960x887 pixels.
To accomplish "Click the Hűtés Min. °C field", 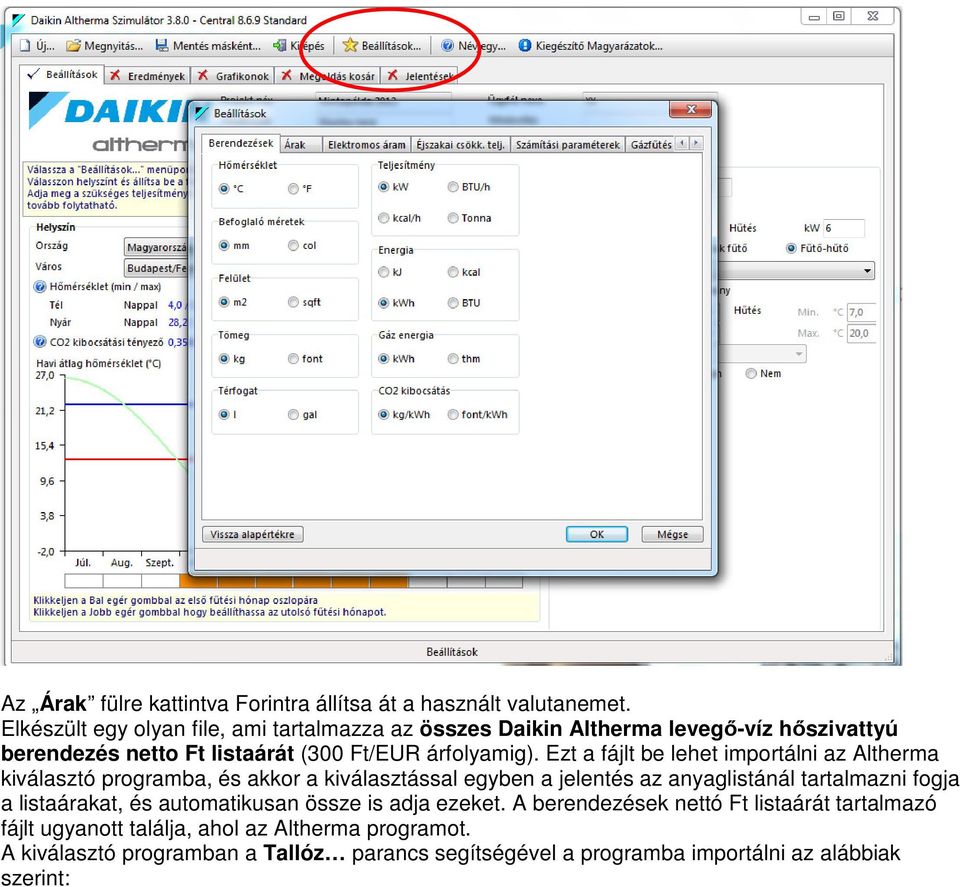I will tap(861, 312).
